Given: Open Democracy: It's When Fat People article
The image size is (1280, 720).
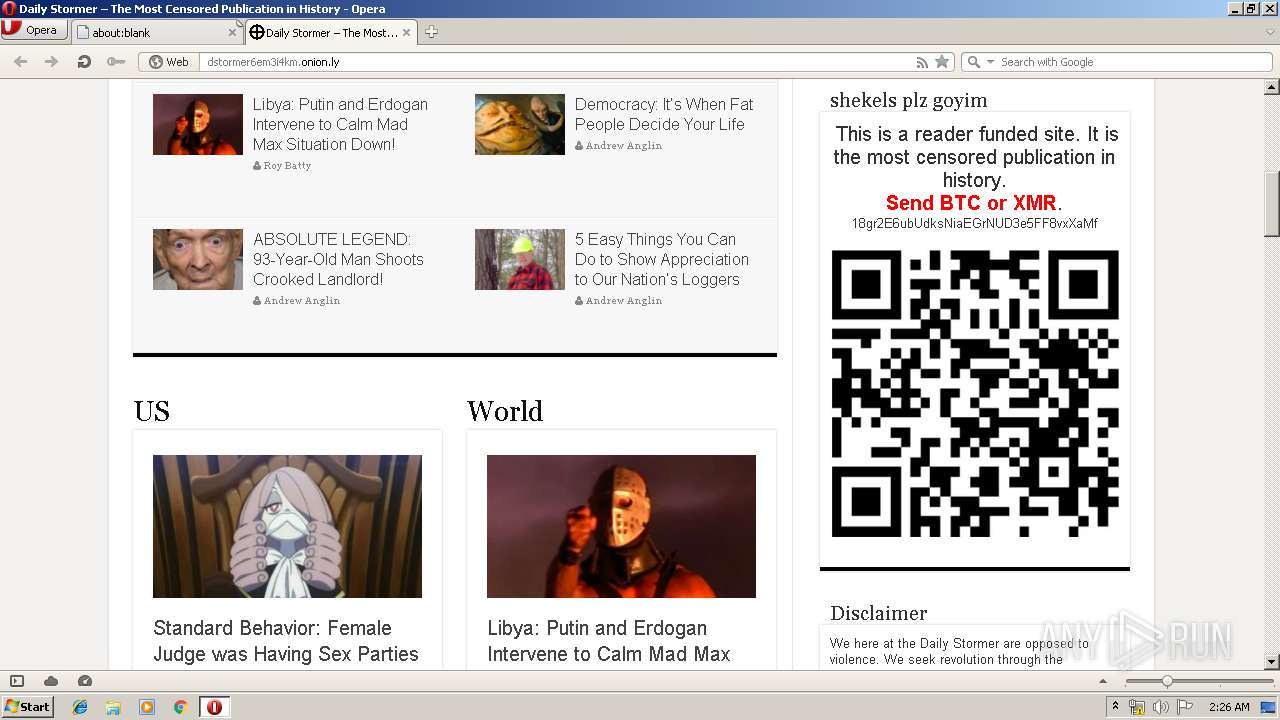Looking at the screenshot, I should click(x=664, y=114).
